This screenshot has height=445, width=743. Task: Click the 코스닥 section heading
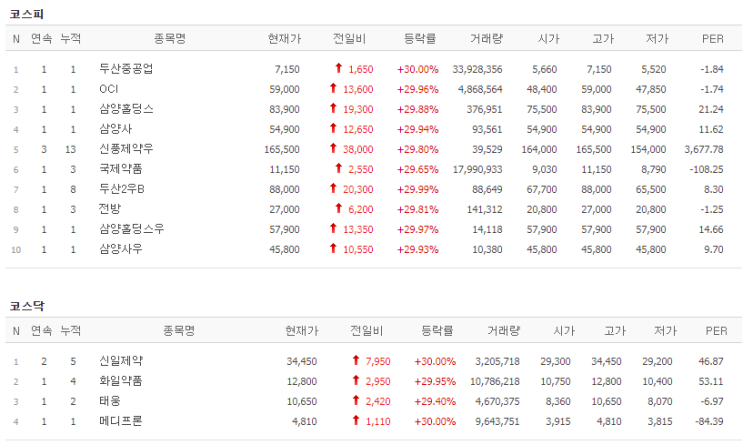tap(27, 306)
